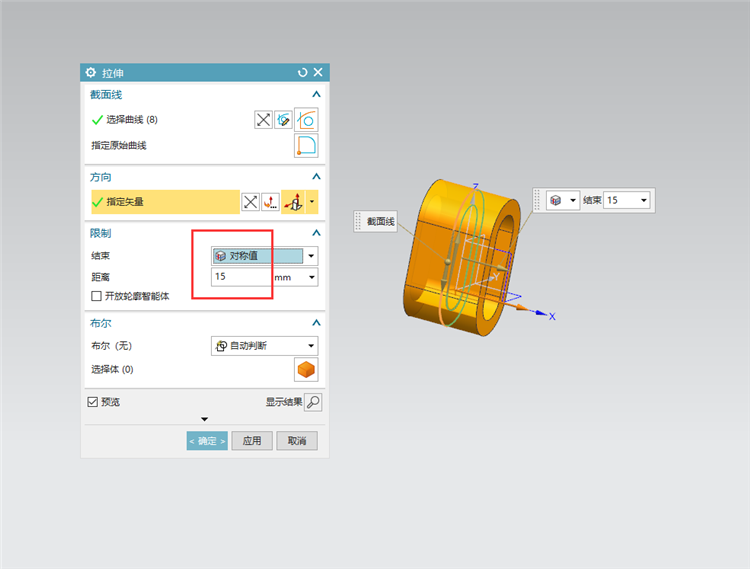Select the 指定原始曲线 row
The image size is (750, 569).
(119, 145)
